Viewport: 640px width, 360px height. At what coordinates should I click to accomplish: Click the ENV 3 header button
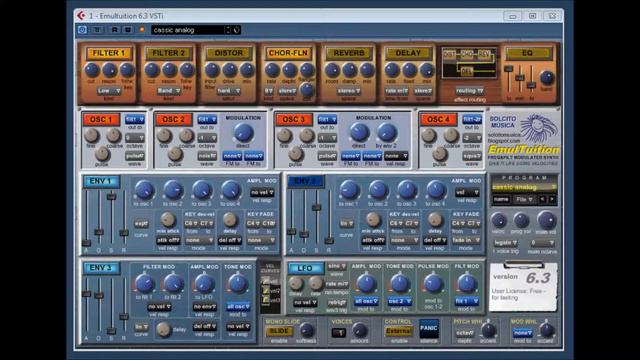point(101,268)
